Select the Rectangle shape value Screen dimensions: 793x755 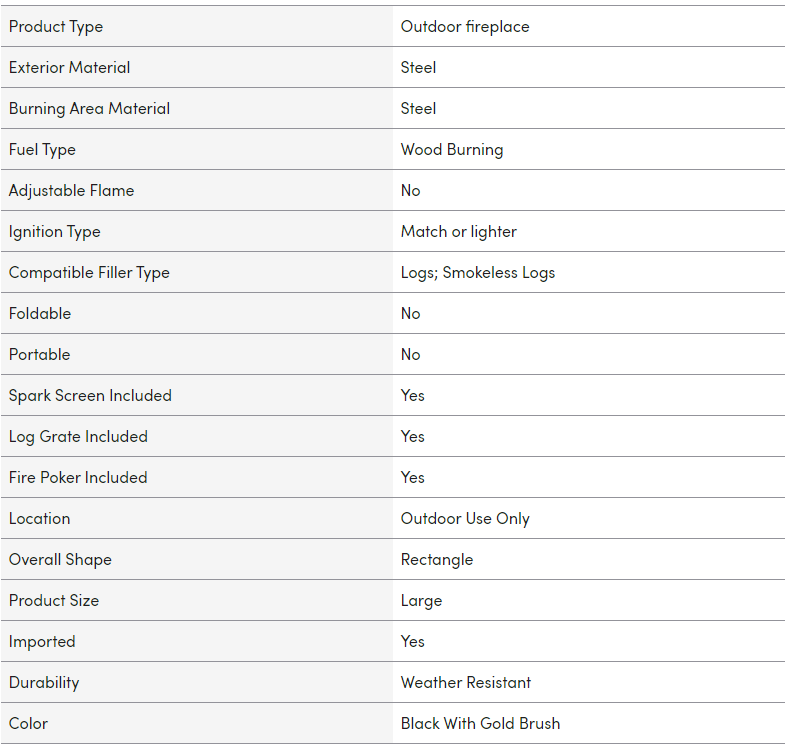click(x=437, y=560)
